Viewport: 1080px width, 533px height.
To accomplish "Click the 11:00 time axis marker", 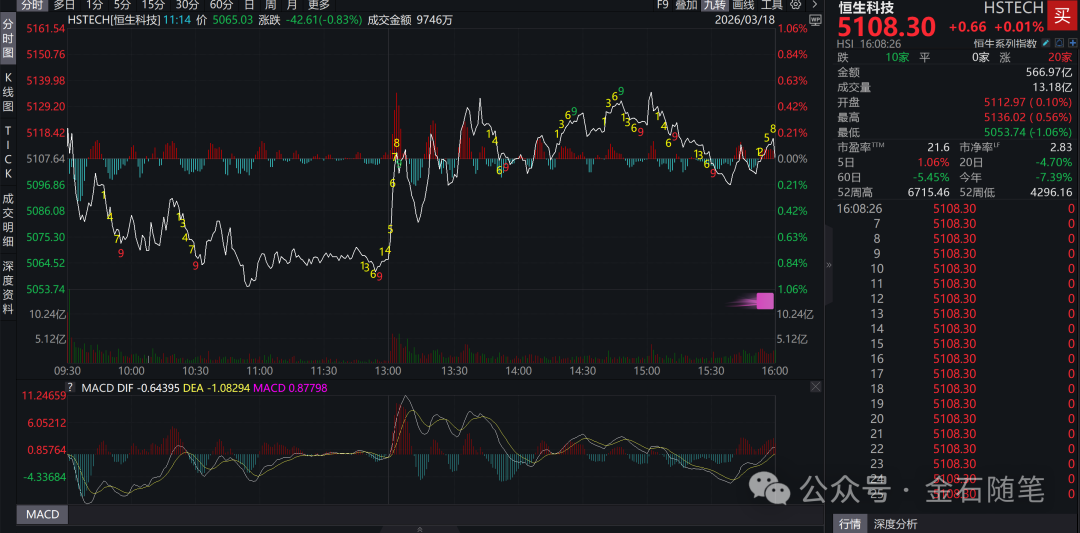I will (x=260, y=370).
